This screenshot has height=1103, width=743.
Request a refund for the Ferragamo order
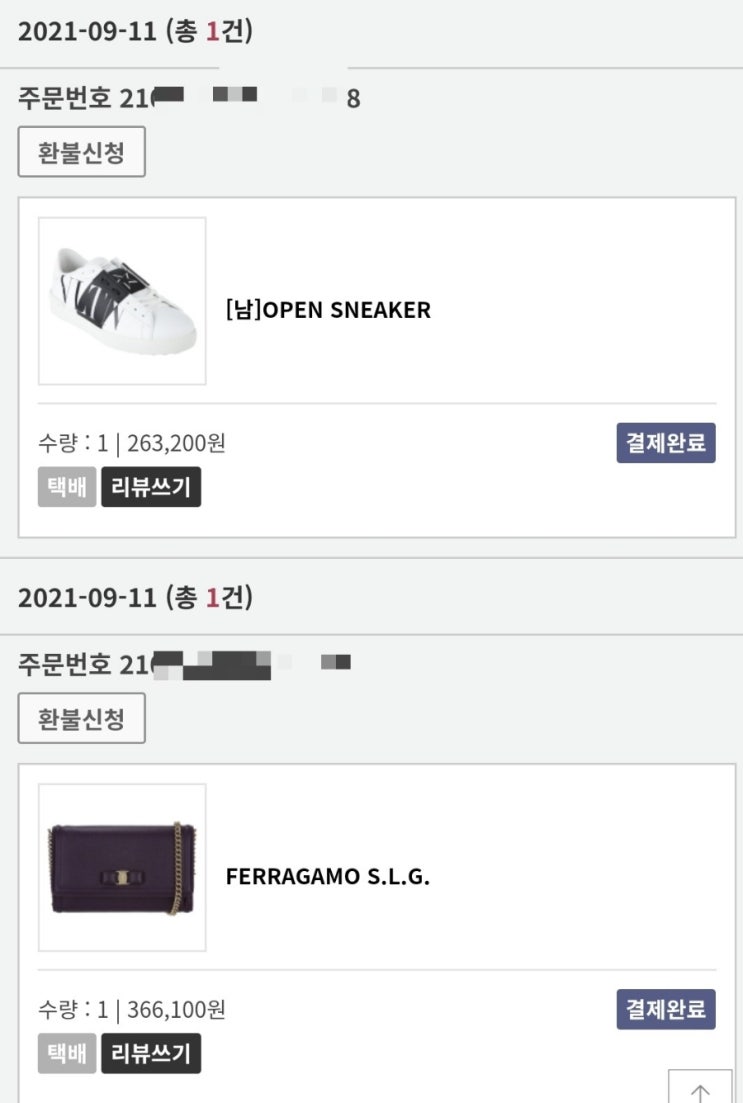(x=82, y=718)
